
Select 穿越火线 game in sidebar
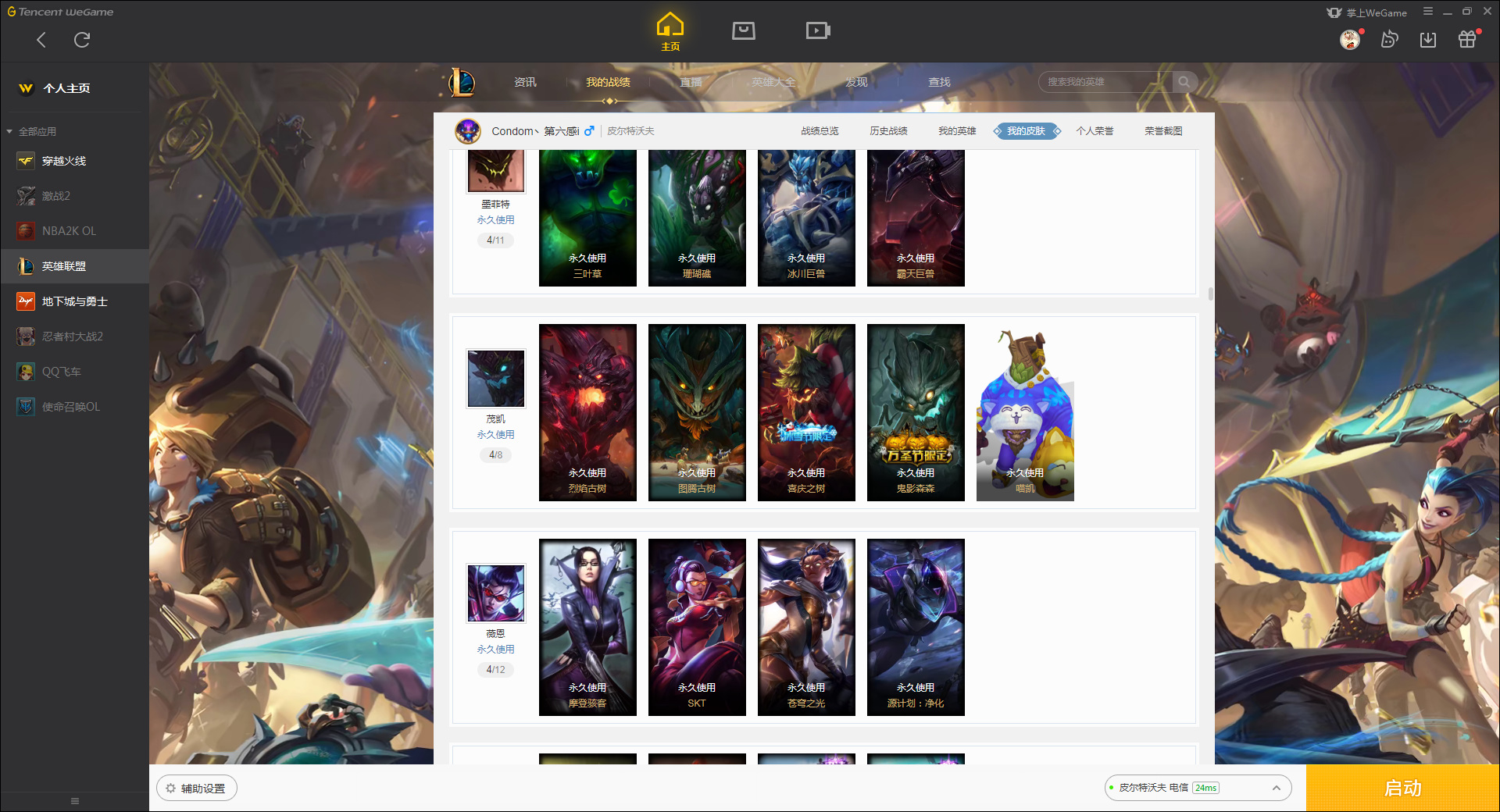pos(74,161)
